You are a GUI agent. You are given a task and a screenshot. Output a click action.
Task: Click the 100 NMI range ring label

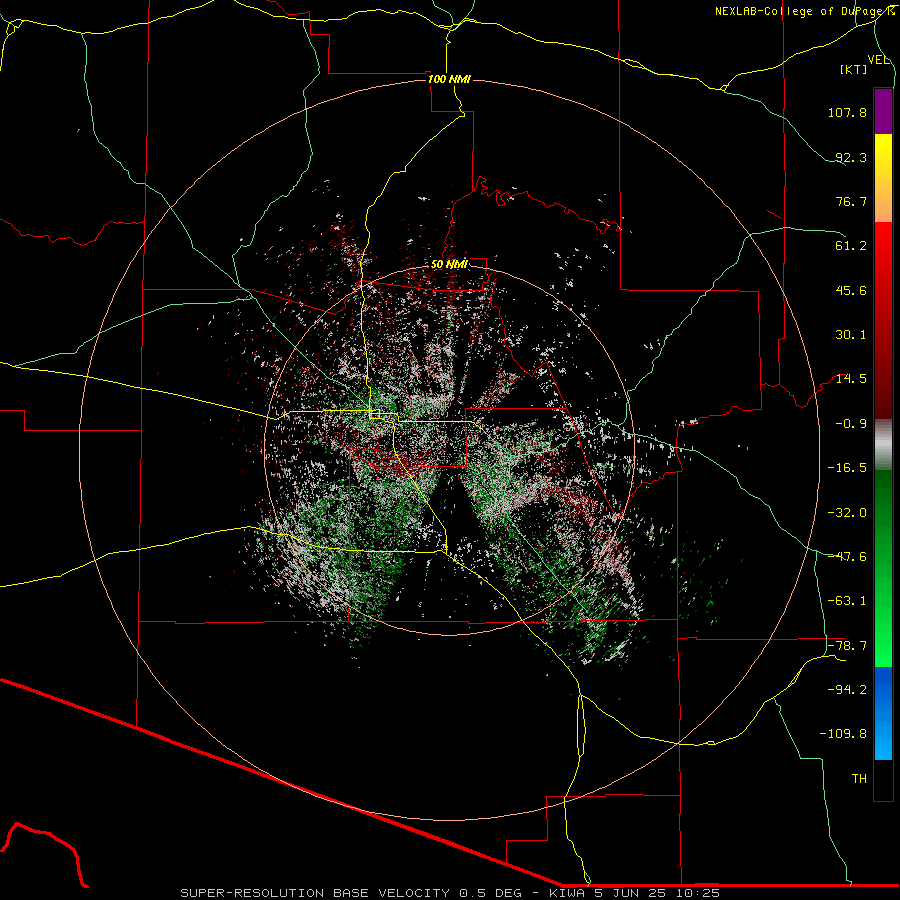[x=449, y=79]
